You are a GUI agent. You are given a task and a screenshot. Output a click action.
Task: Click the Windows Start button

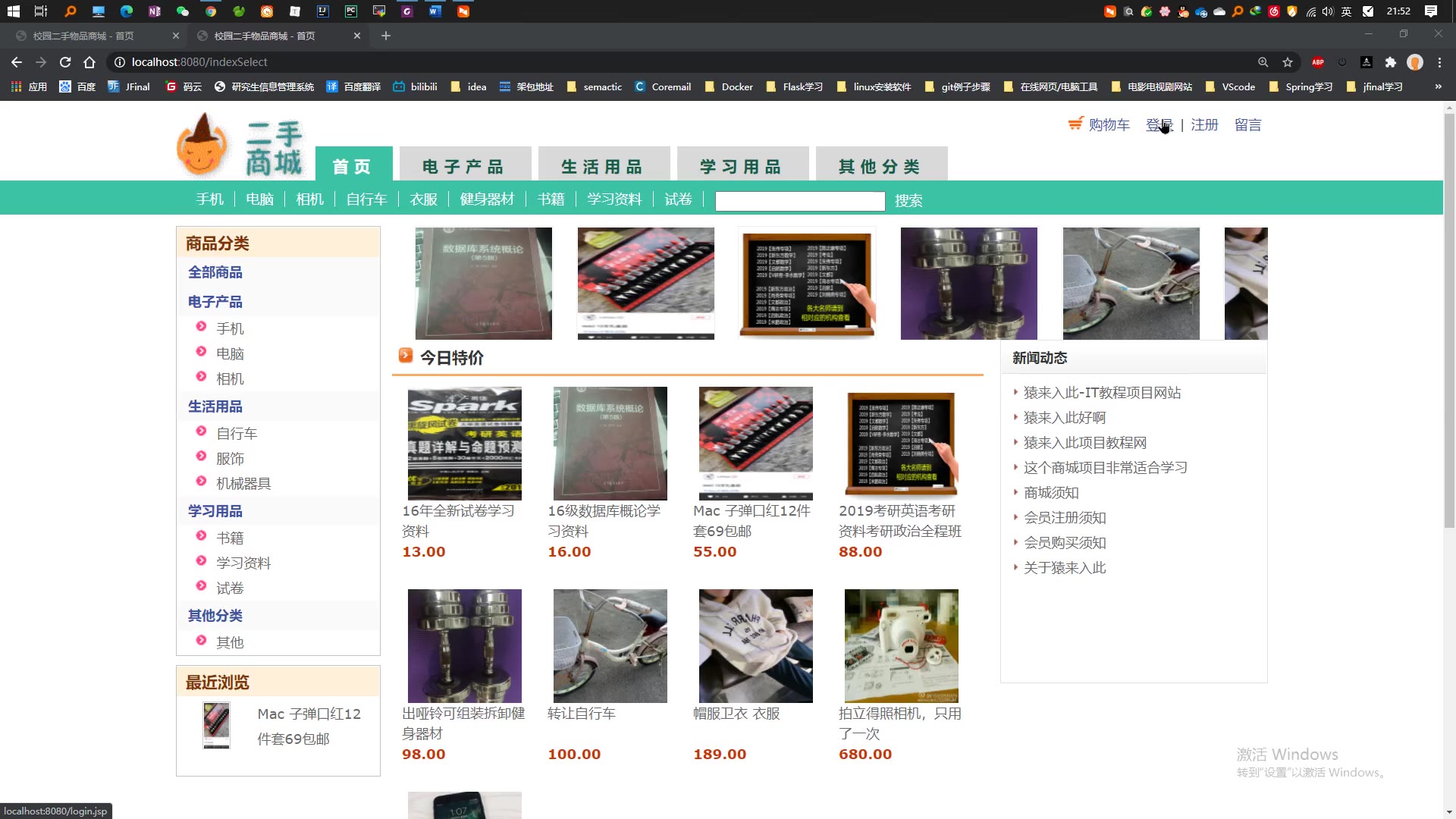pos(13,11)
